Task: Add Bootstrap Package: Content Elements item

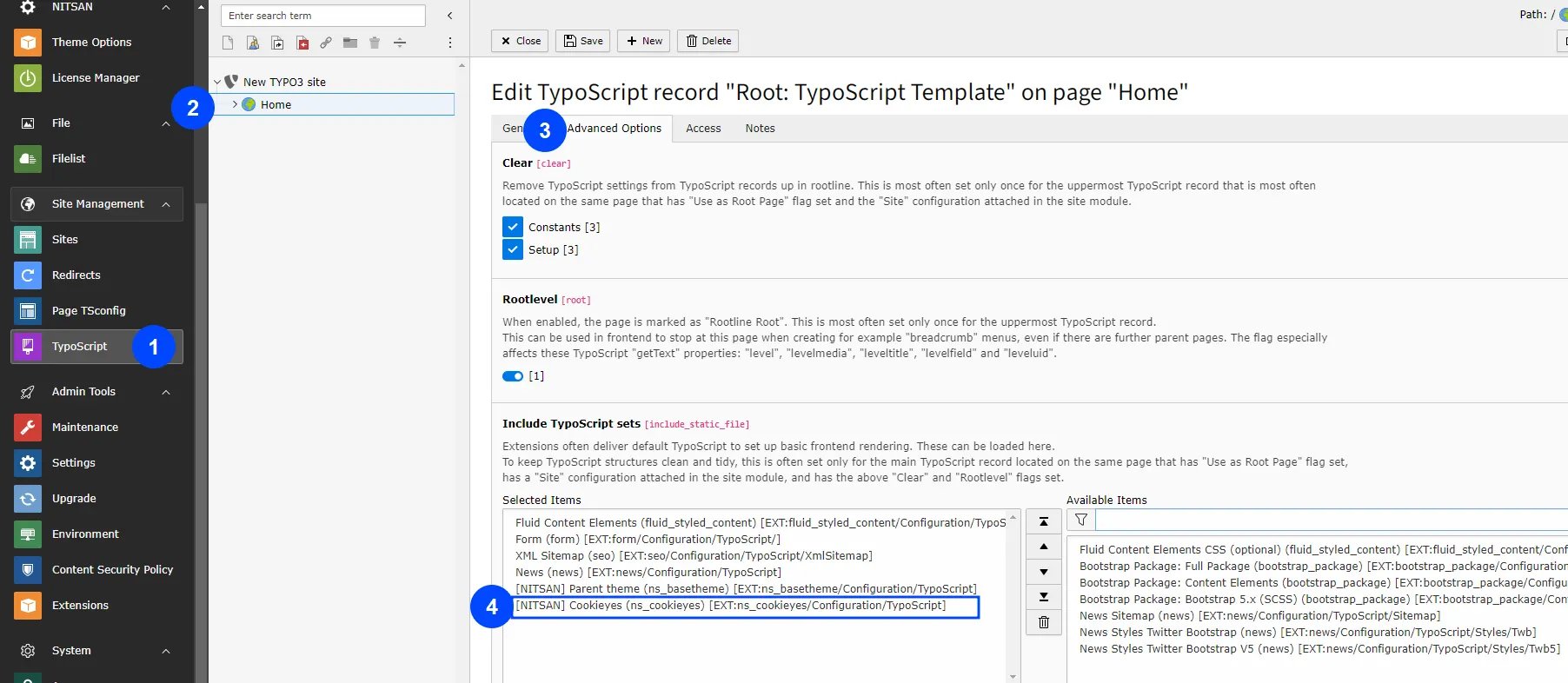Action: (1323, 583)
